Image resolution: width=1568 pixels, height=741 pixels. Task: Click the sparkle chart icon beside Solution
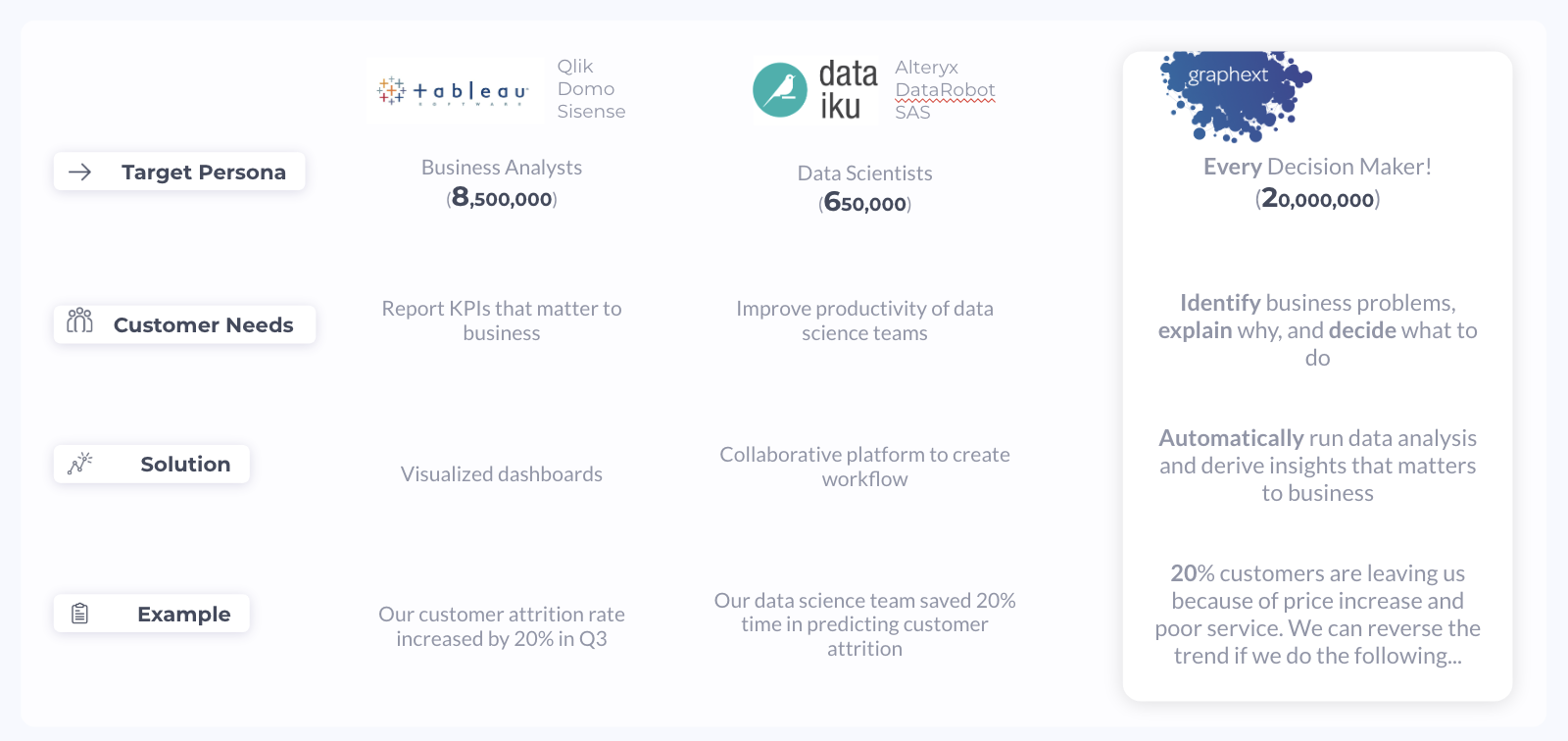pos(79,463)
